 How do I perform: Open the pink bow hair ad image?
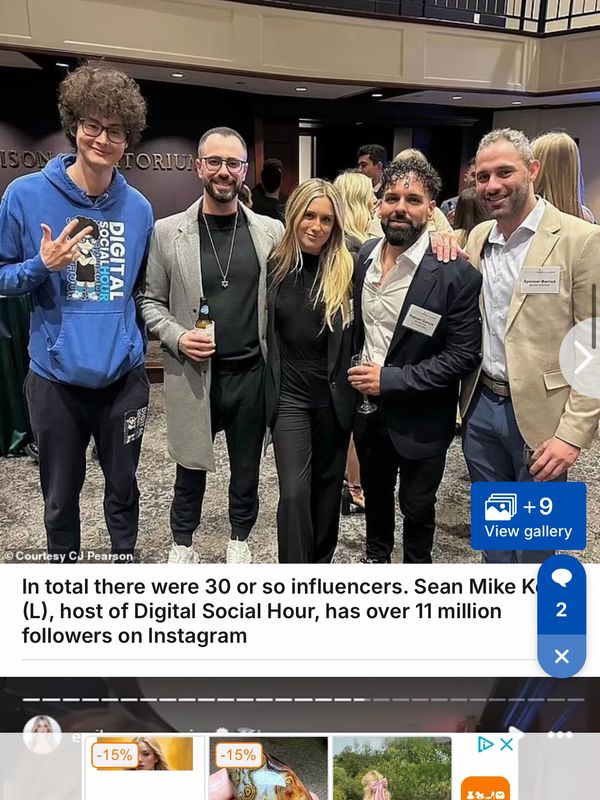pos(392,768)
